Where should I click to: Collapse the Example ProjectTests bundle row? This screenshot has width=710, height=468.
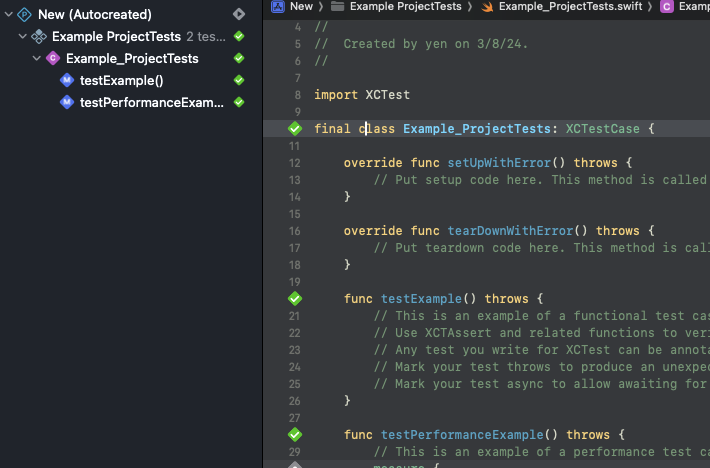(x=22, y=36)
